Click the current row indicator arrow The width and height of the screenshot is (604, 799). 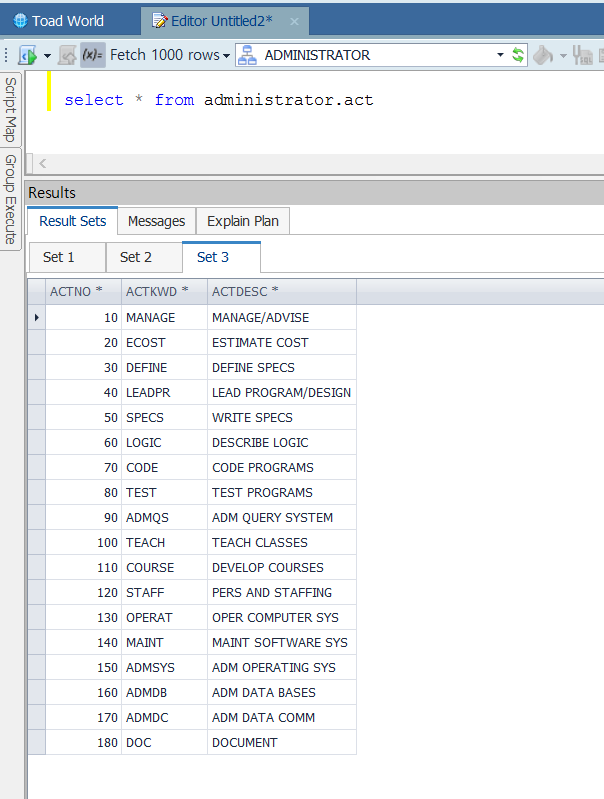[37, 317]
